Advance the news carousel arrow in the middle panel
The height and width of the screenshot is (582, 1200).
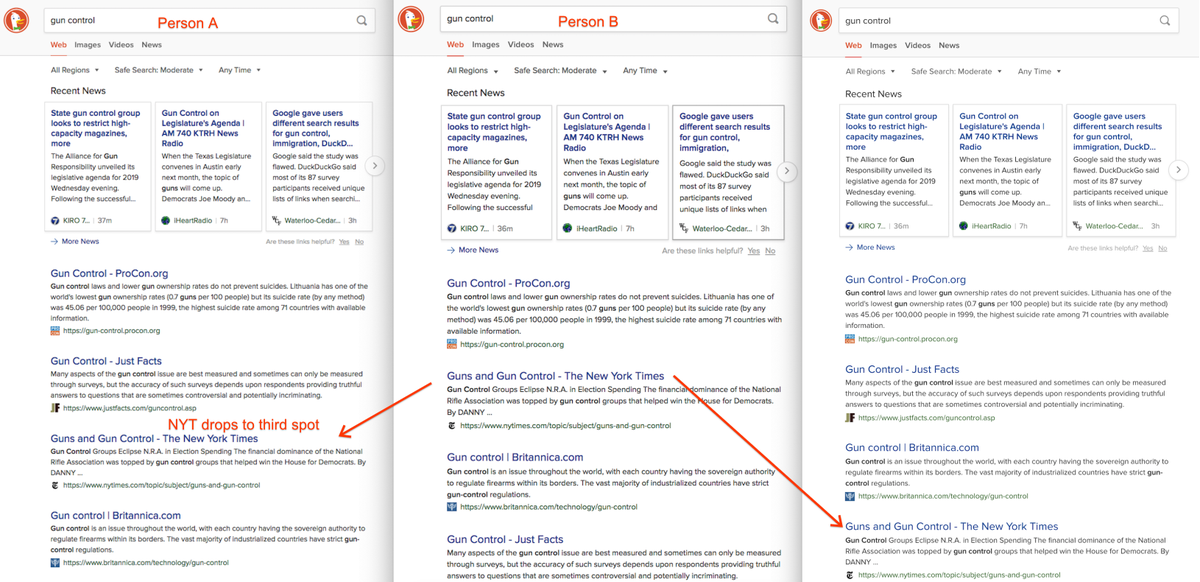(x=787, y=171)
